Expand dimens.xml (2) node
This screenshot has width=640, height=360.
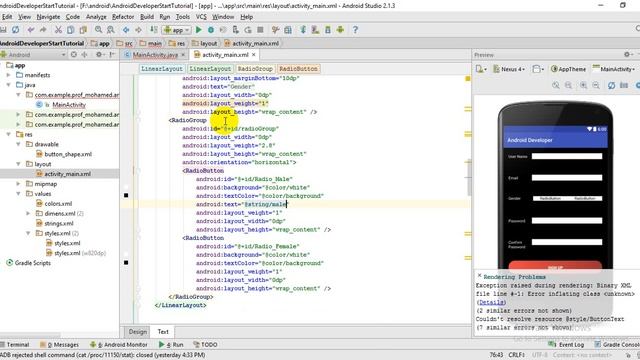tap(28, 213)
